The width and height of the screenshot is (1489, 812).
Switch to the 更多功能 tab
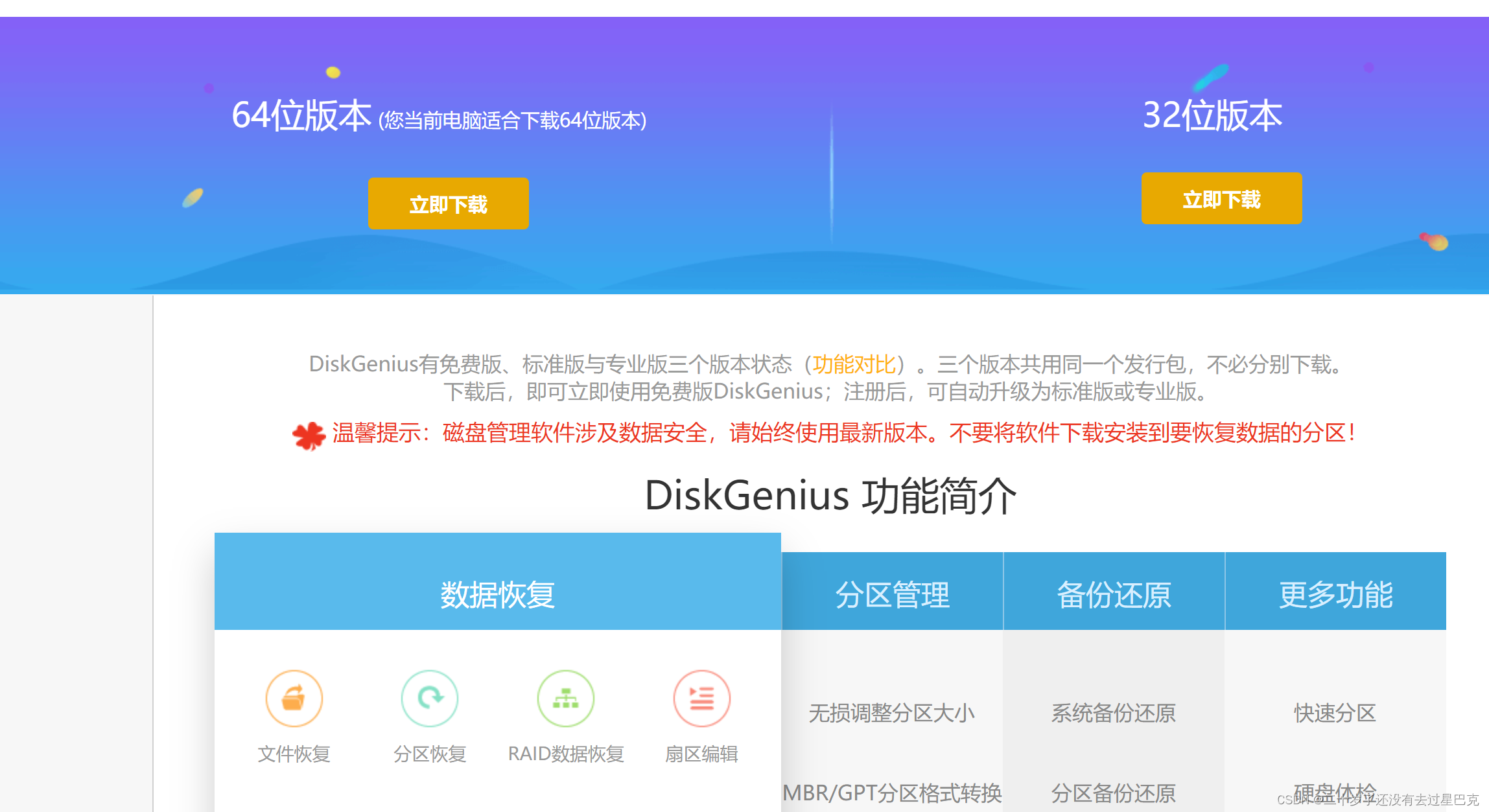click(x=1335, y=594)
